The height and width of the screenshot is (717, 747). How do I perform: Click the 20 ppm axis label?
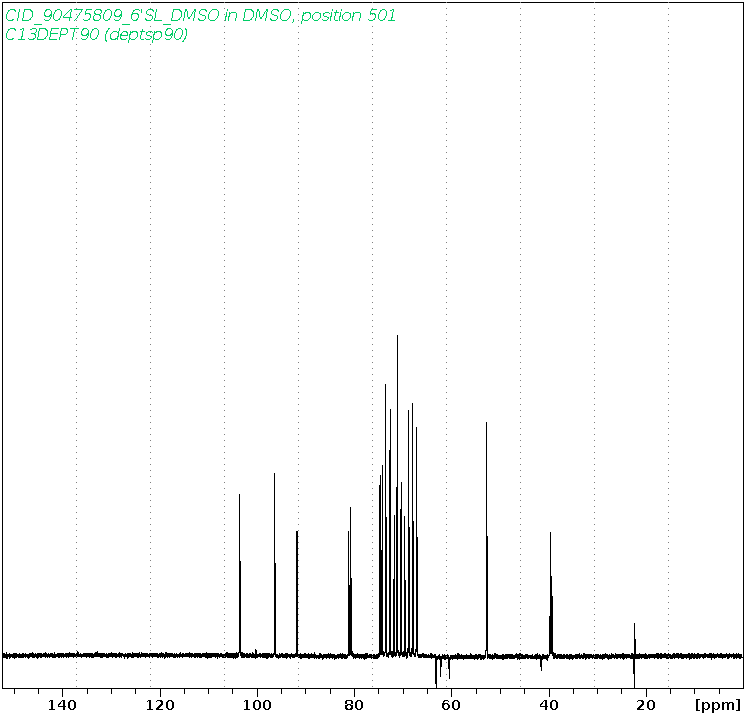pos(646,705)
